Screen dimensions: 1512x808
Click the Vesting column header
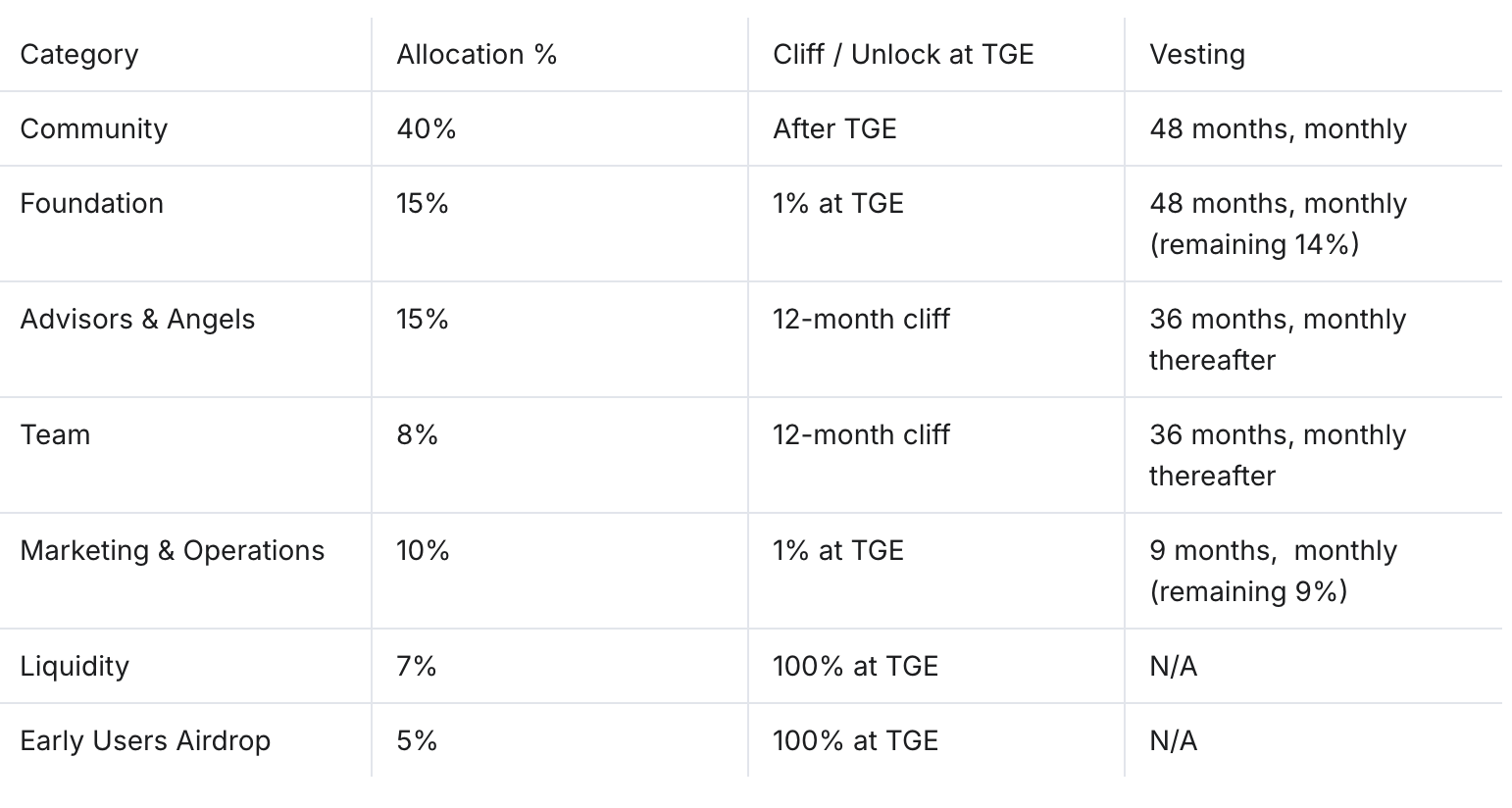tap(1197, 55)
